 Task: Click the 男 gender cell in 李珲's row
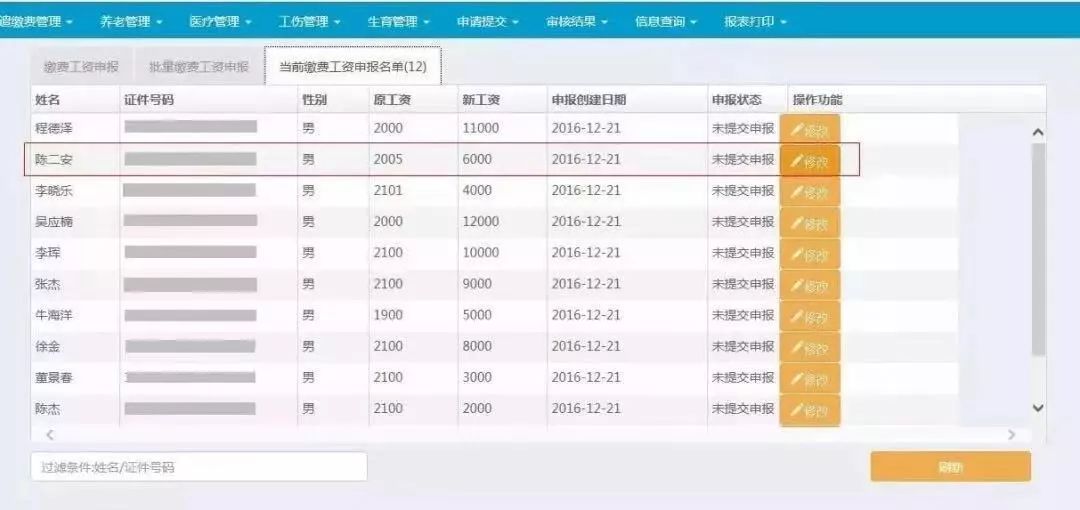click(309, 253)
